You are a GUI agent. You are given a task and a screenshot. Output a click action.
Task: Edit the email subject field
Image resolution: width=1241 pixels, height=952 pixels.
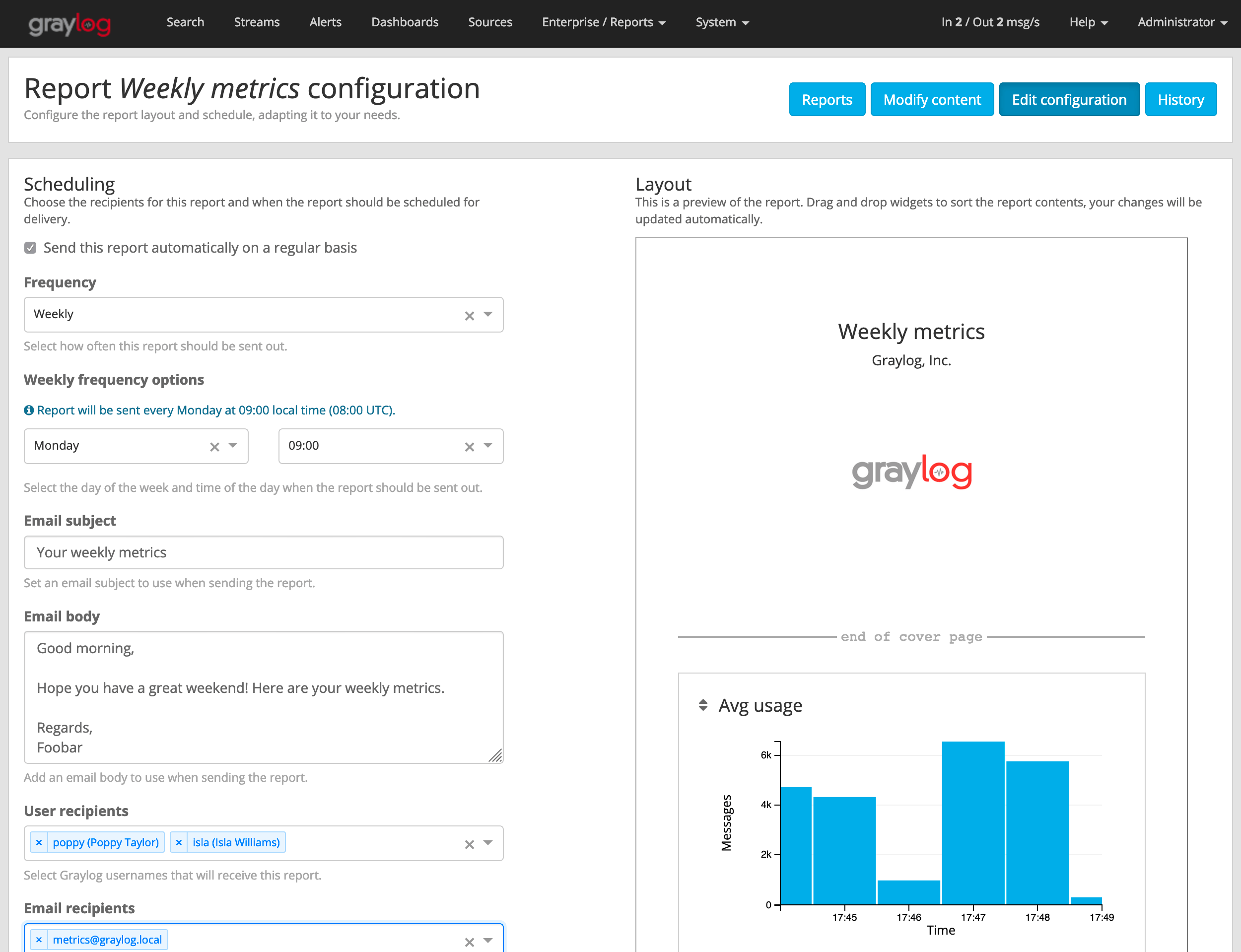(x=264, y=552)
